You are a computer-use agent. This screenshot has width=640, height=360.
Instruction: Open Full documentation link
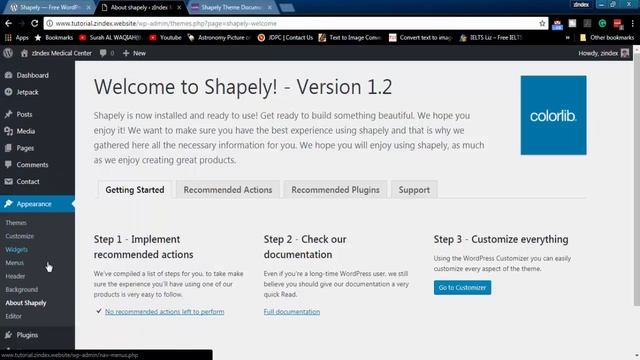pos(292,311)
